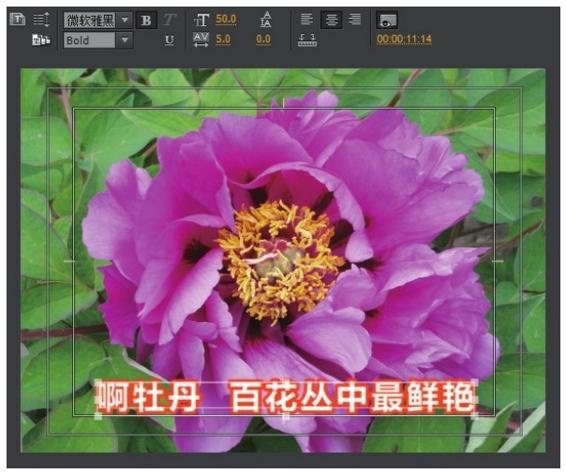The height and width of the screenshot is (474, 566).
Task: Click the background video timecode 00:00:11:14
Action: coord(404,39)
